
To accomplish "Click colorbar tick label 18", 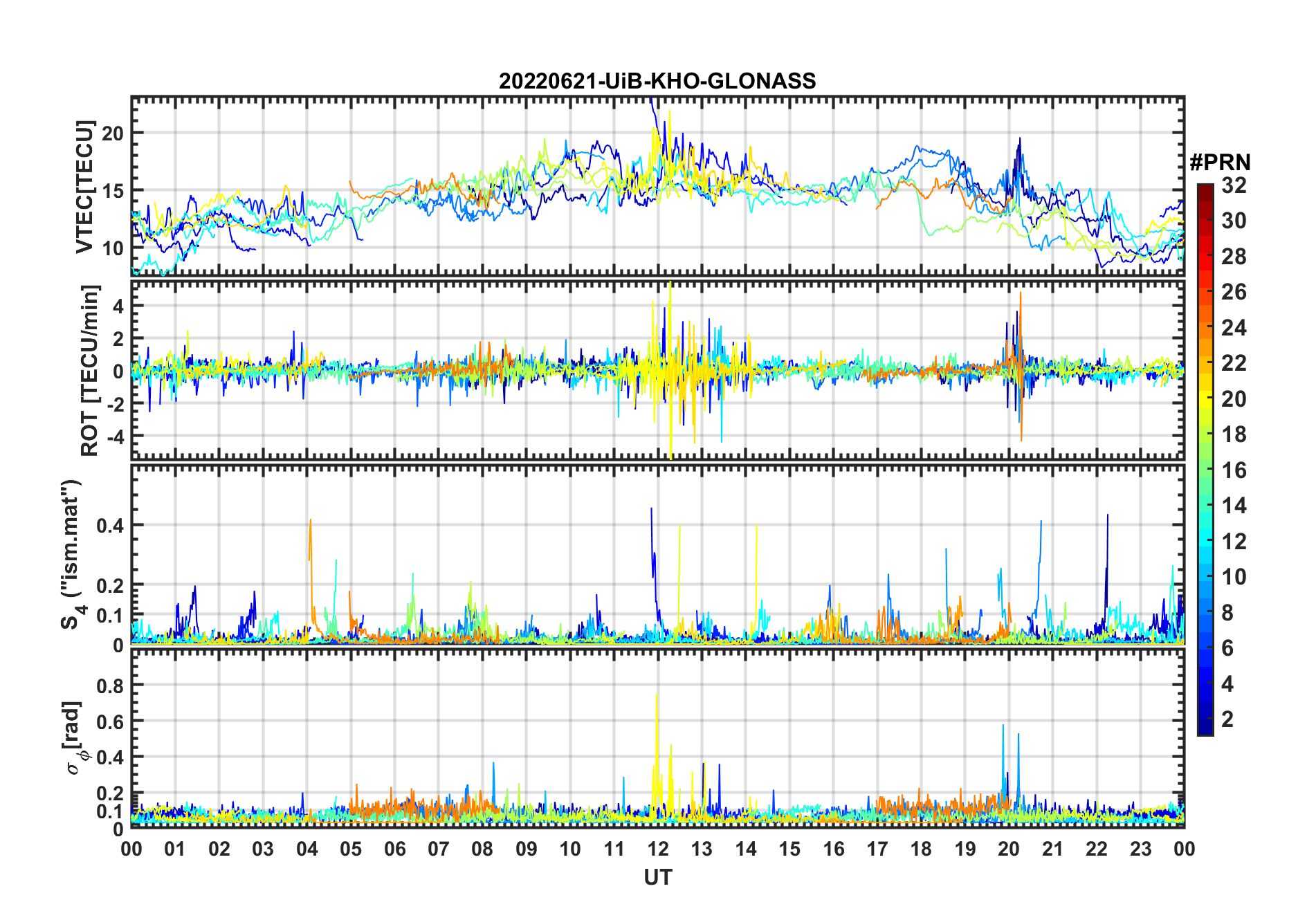I will click(1234, 434).
